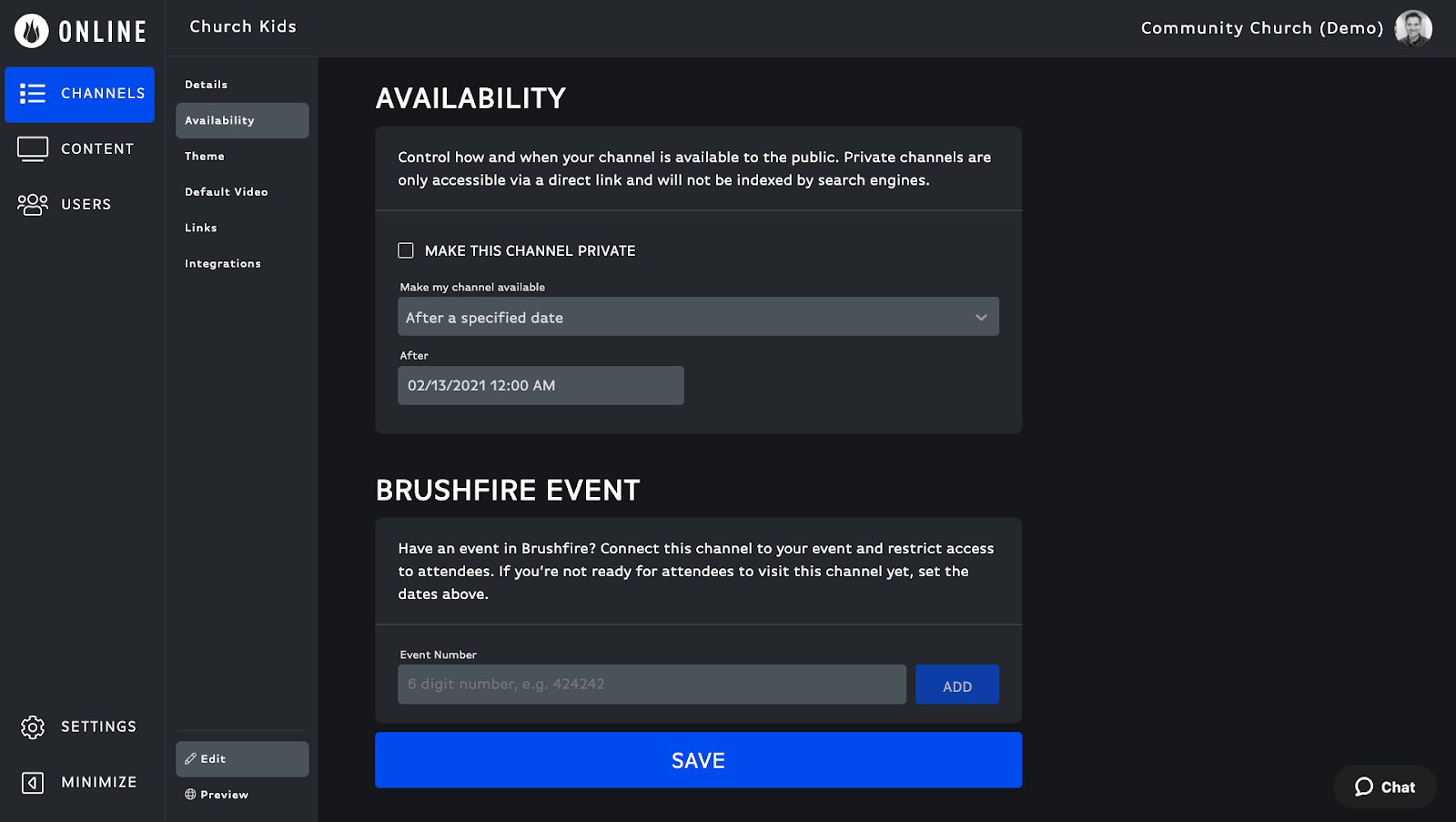Screen dimensions: 1456x822
Task: Open Settings via the gear icon
Action: point(32,726)
